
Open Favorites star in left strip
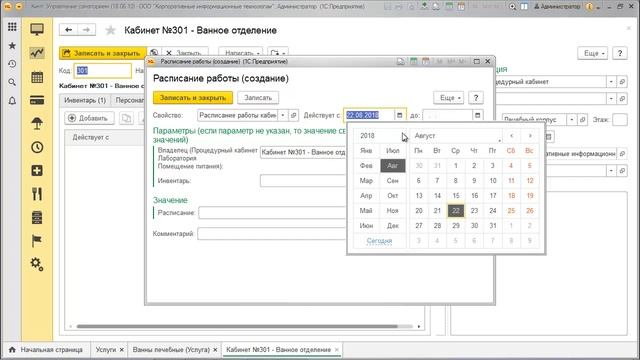12,45
